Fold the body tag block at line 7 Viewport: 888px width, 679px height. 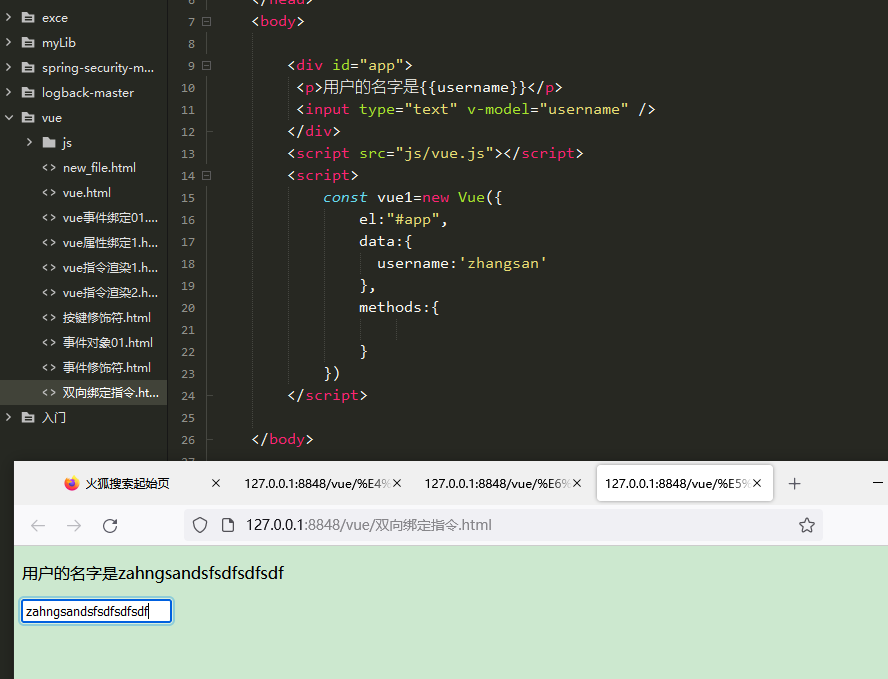[207, 22]
